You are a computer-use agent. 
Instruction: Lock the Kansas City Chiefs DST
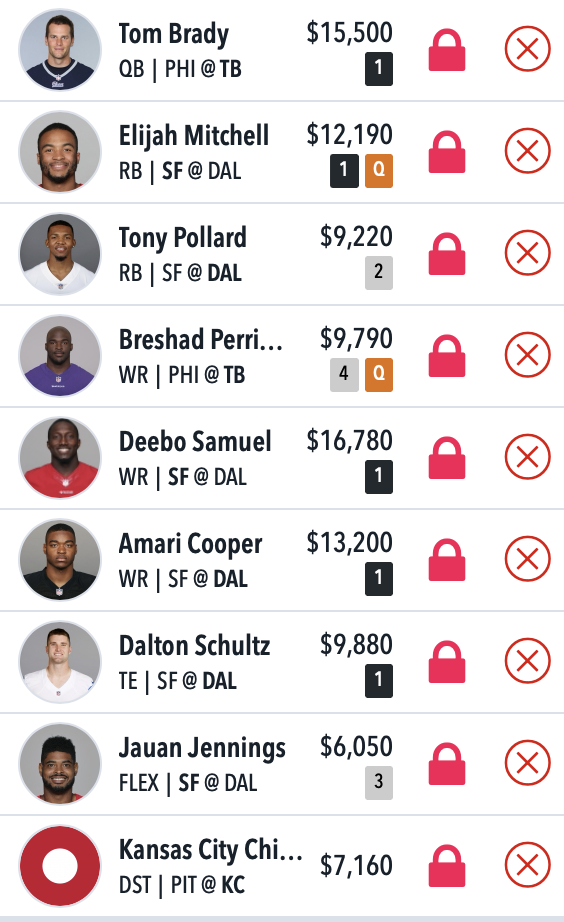(447, 866)
